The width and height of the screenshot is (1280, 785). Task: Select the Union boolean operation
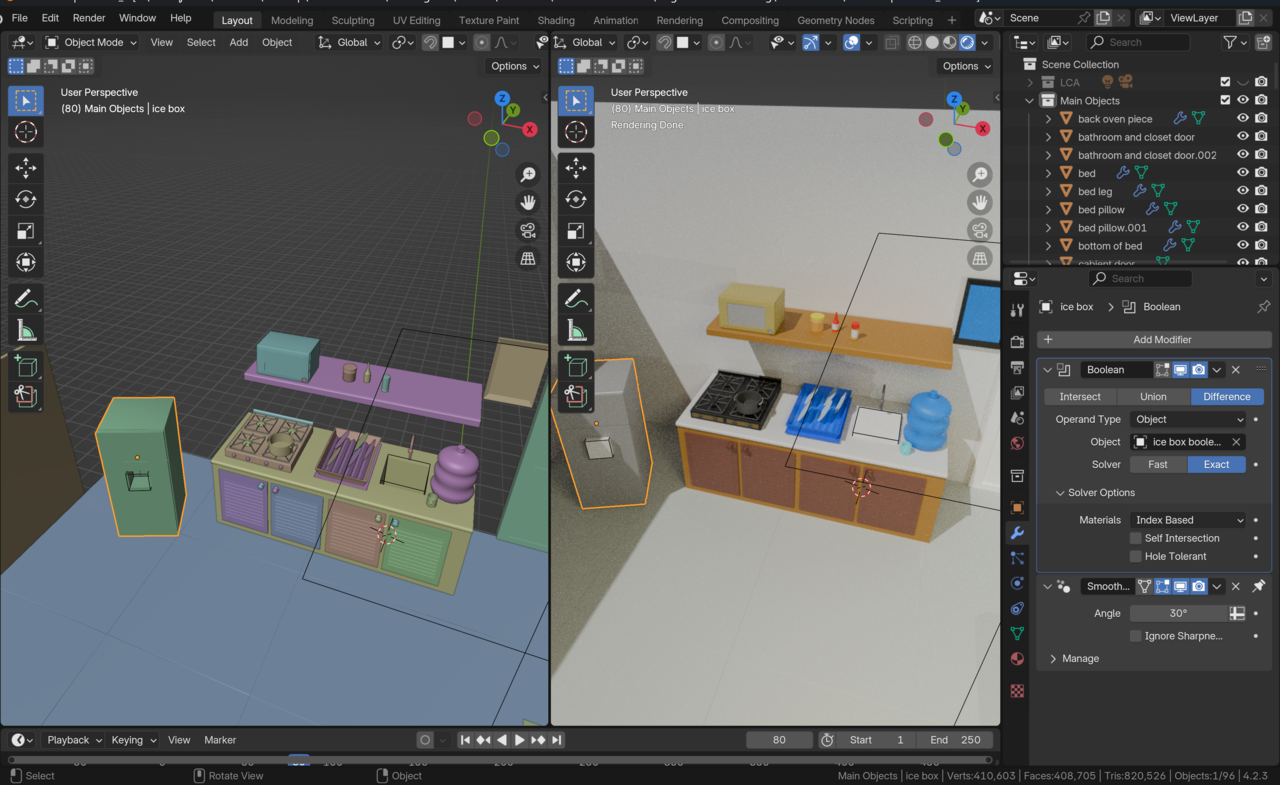point(1153,396)
